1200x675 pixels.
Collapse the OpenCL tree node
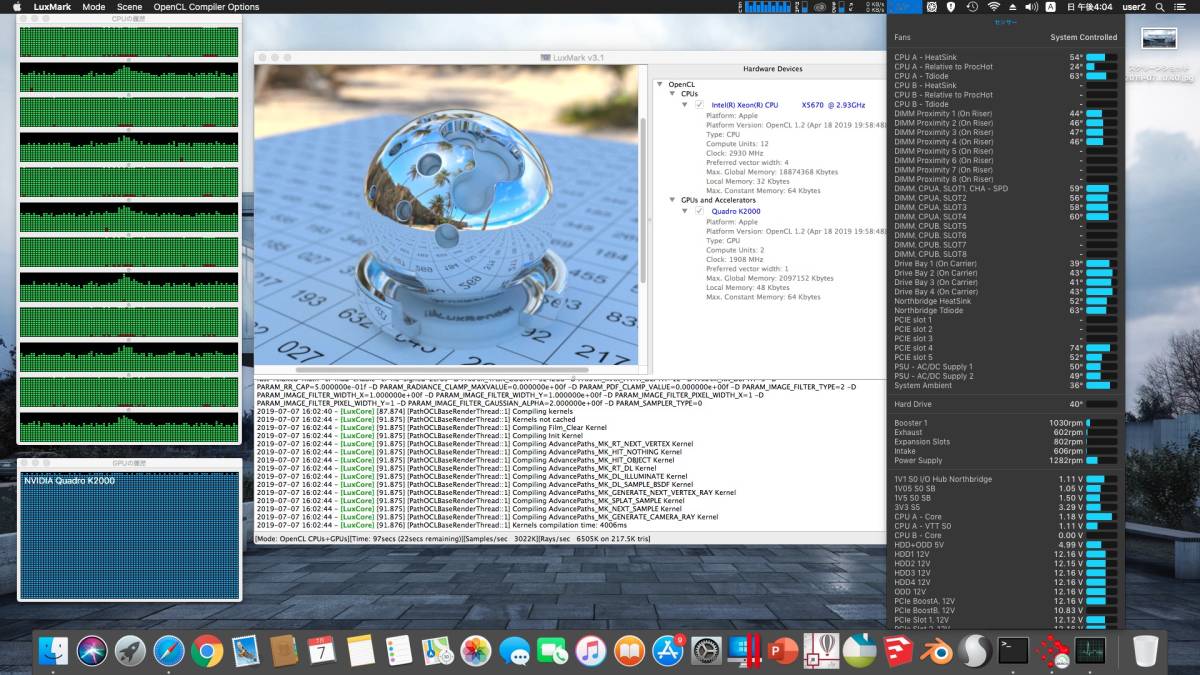pos(660,85)
